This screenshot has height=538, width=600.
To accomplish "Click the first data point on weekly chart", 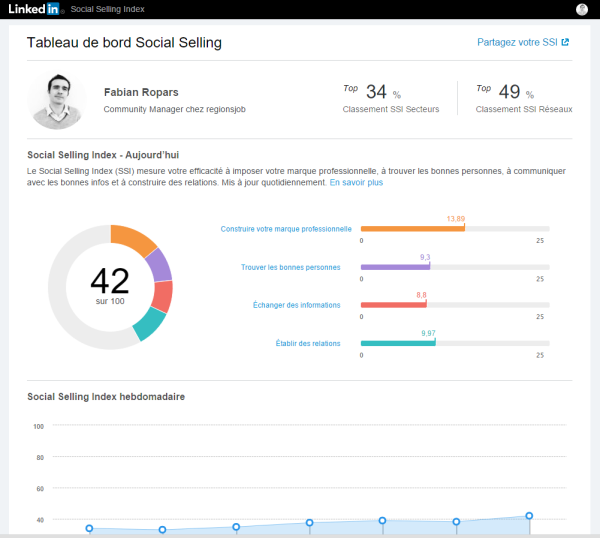I will [89, 528].
